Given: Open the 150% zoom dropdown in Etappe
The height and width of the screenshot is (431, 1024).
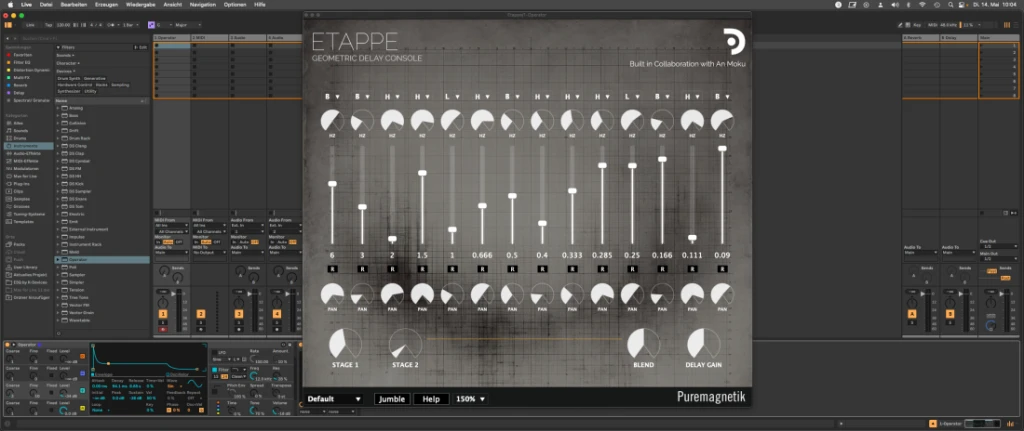Looking at the screenshot, I should 470,398.
